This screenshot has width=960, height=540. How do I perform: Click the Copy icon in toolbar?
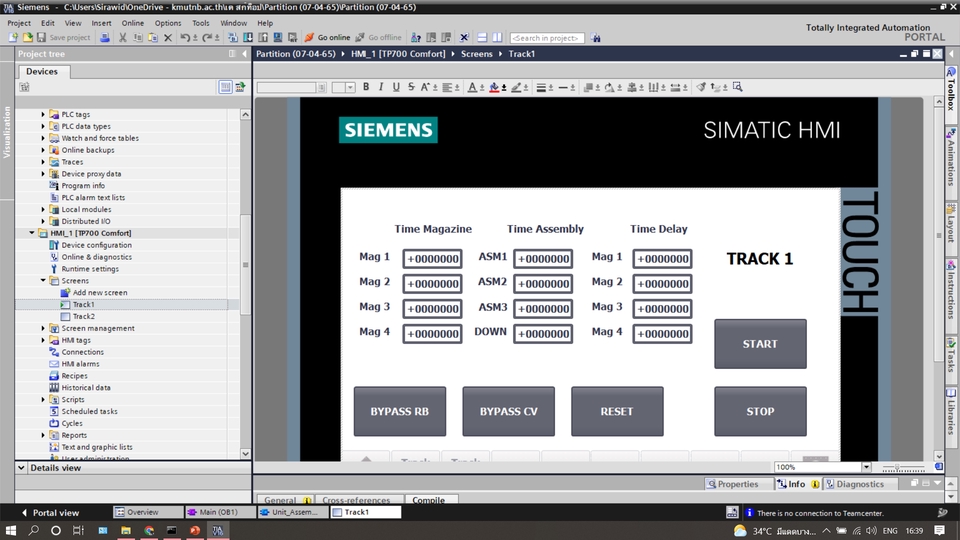click(138, 37)
